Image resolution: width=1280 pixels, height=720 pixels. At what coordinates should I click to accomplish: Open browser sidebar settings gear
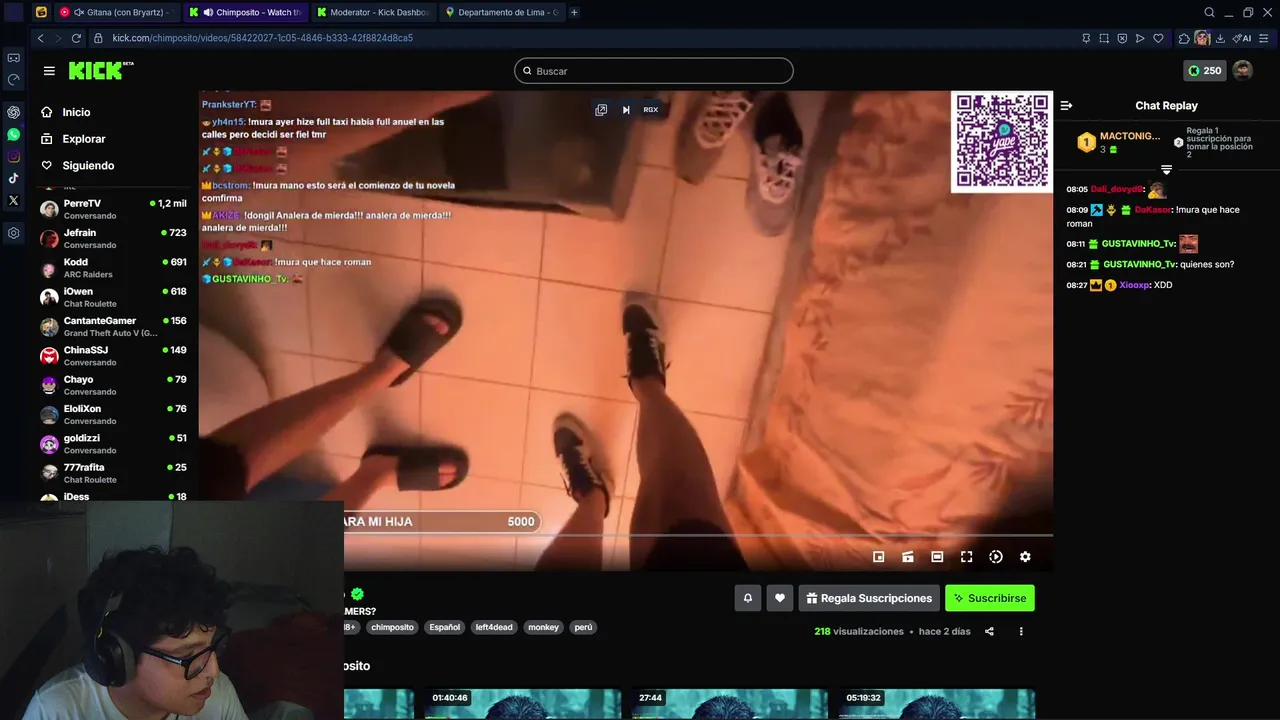(x=13, y=233)
